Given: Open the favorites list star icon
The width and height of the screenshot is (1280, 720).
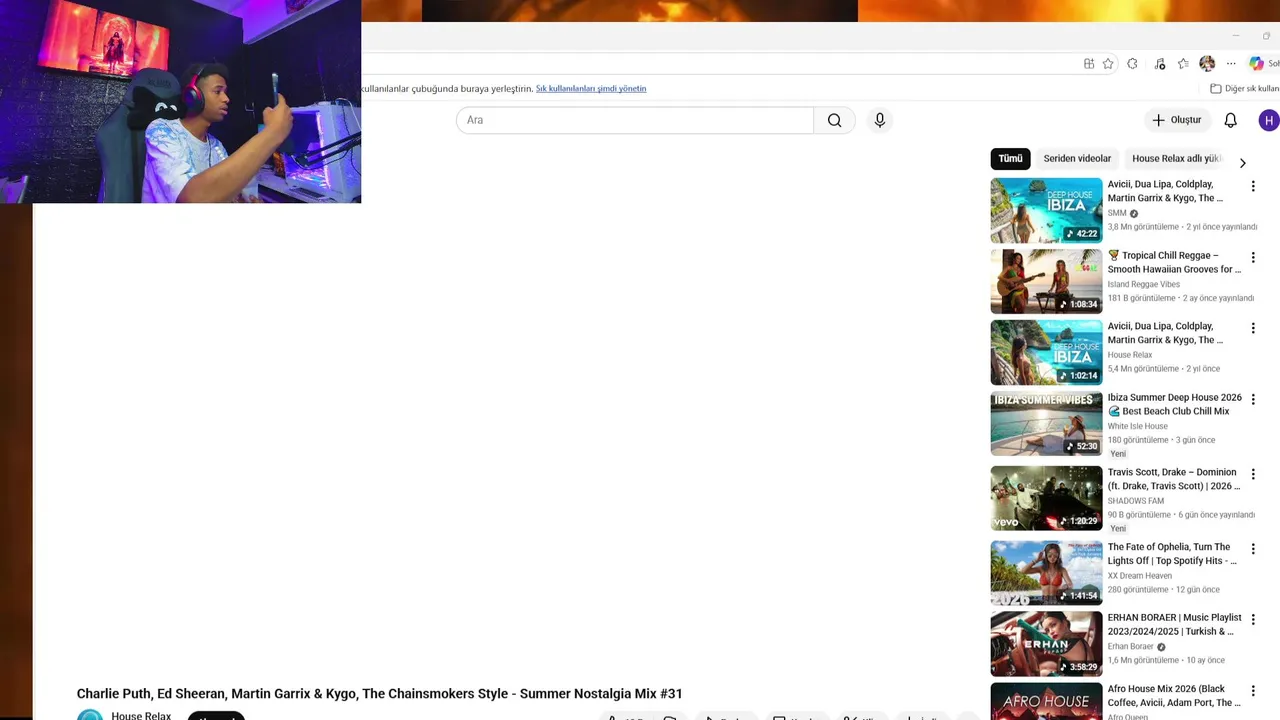Looking at the screenshot, I should [1183, 64].
